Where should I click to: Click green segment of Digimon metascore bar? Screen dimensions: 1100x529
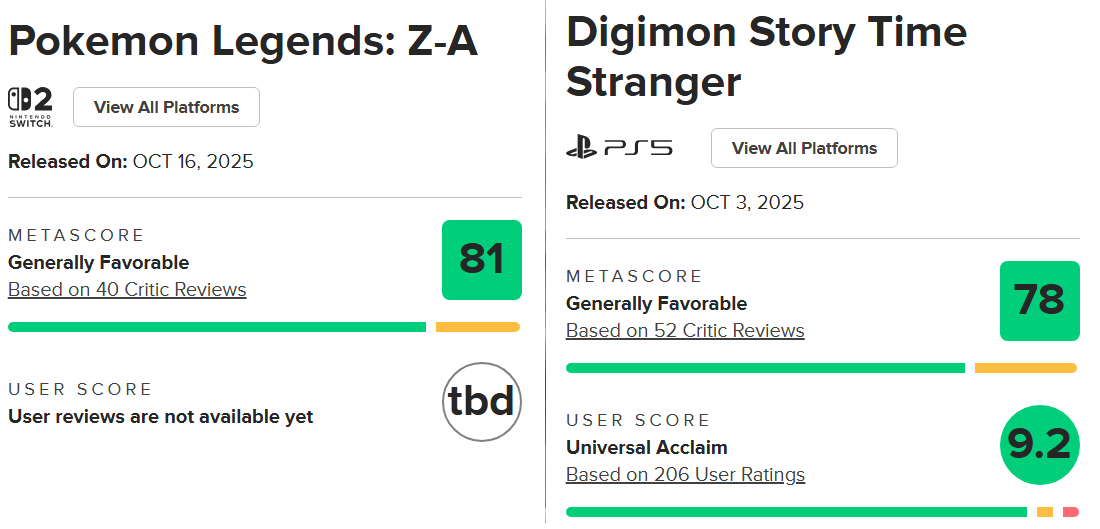point(765,368)
